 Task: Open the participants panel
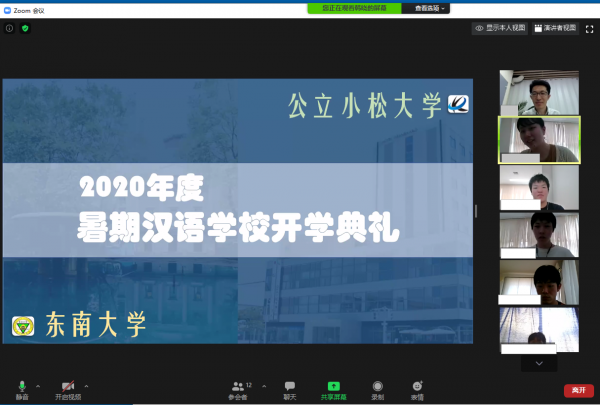point(240,390)
